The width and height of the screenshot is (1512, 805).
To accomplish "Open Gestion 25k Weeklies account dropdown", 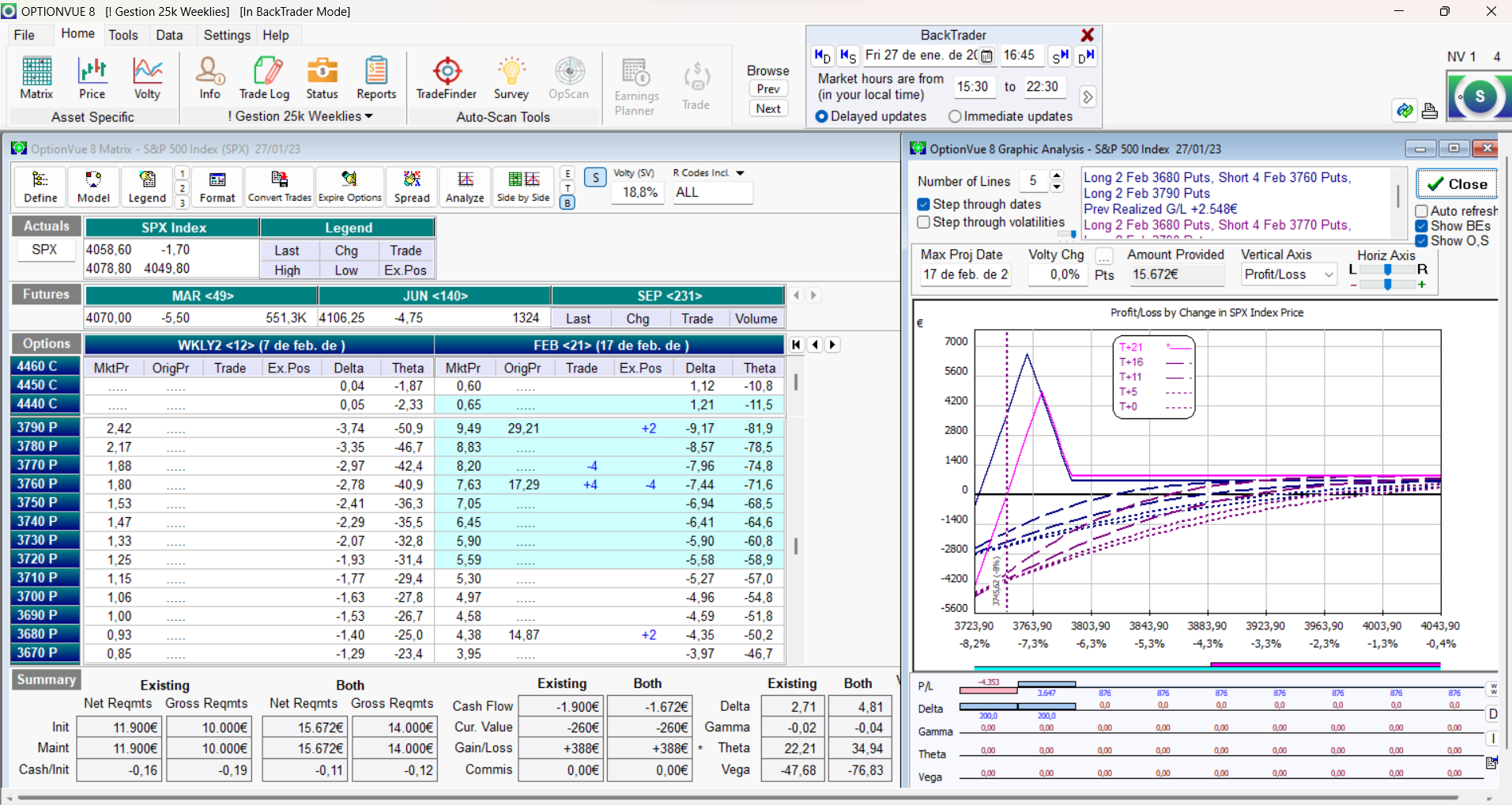I will (300, 116).
